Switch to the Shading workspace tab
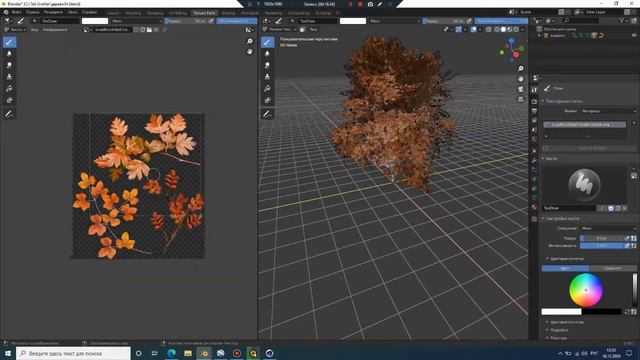Image resolution: width=640 pixels, height=360 pixels. point(228,13)
